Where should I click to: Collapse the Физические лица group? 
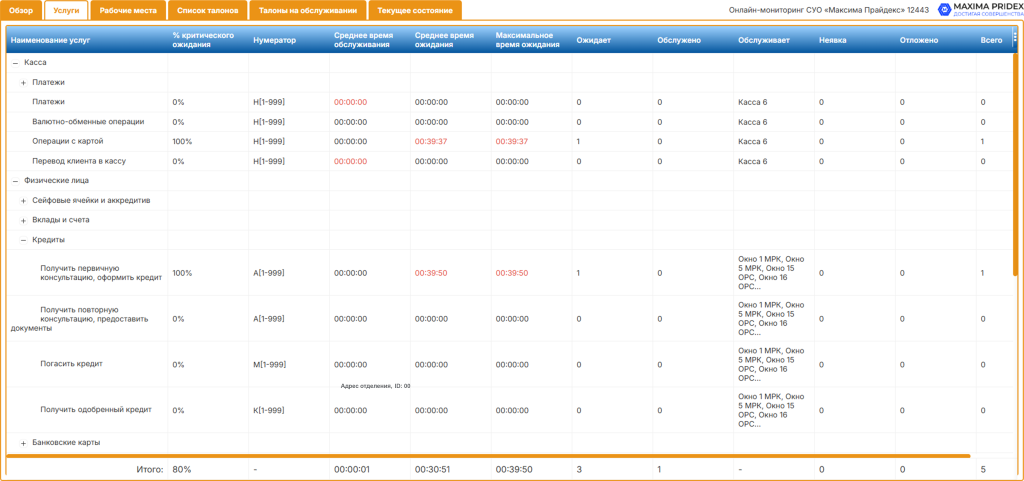point(15,181)
